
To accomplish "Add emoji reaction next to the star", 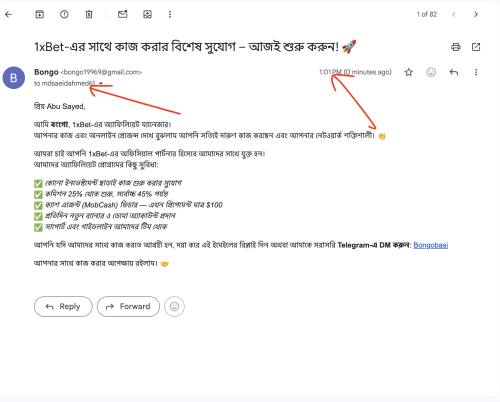I will 431,72.
